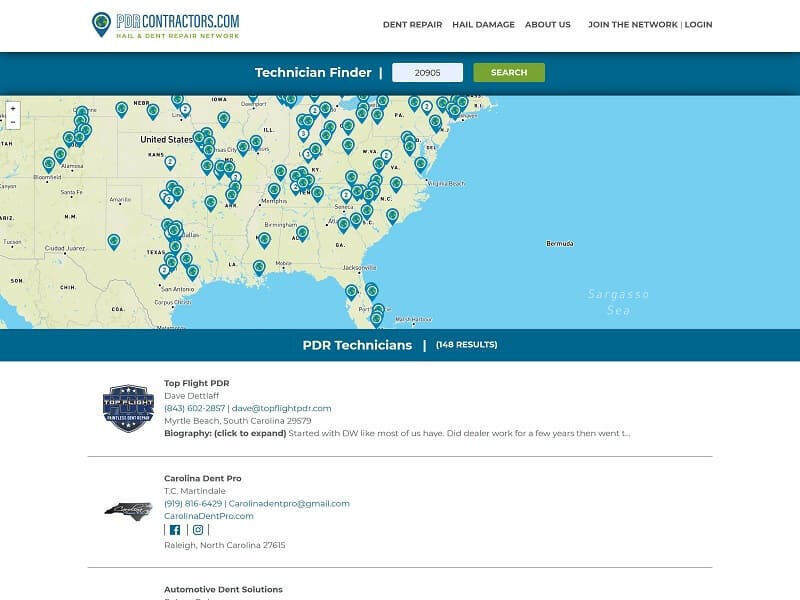The image size is (800, 600).
Task: Open the Automotive Dent Solutions listing
Action: point(223,589)
